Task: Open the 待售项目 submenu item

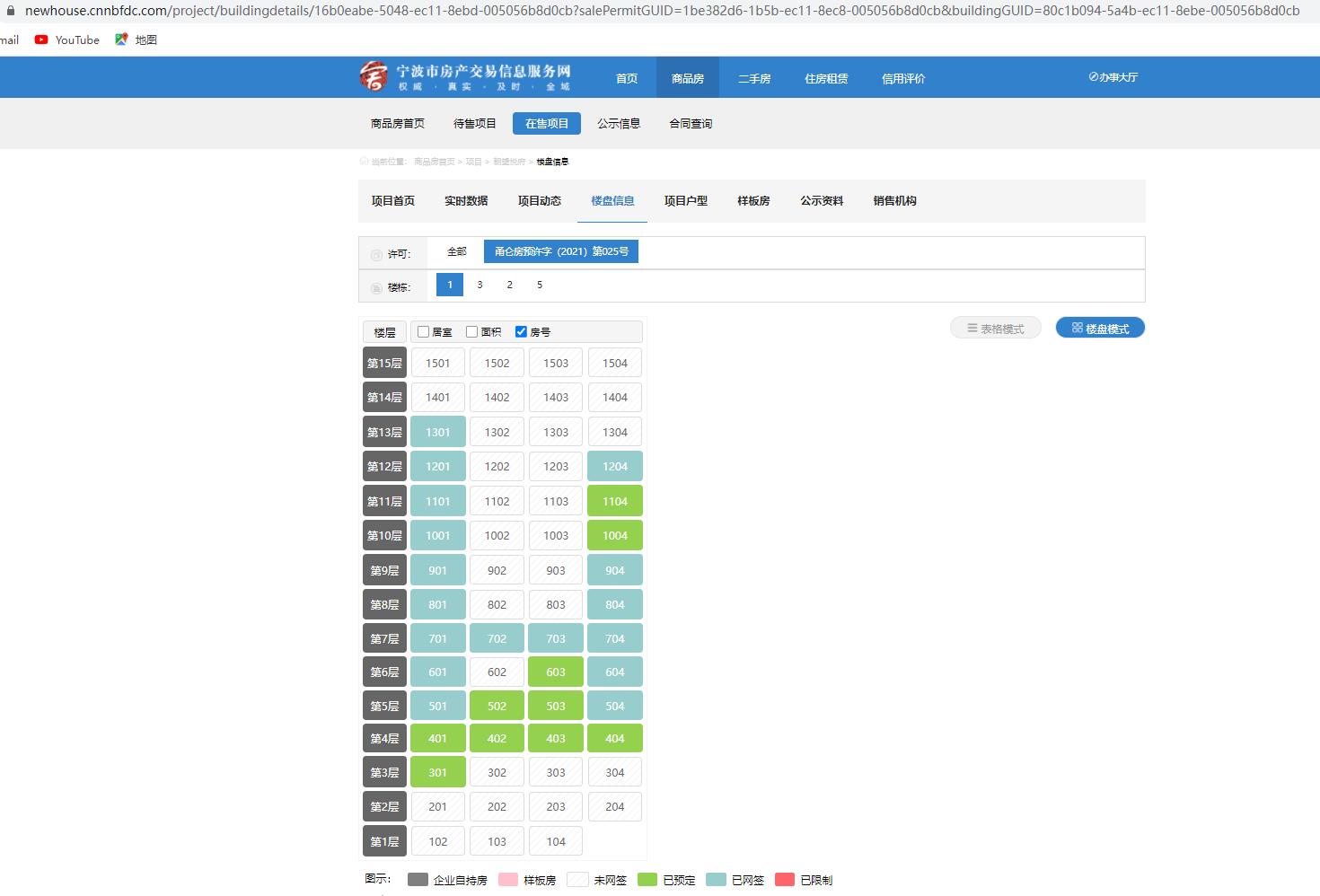Action: click(475, 124)
